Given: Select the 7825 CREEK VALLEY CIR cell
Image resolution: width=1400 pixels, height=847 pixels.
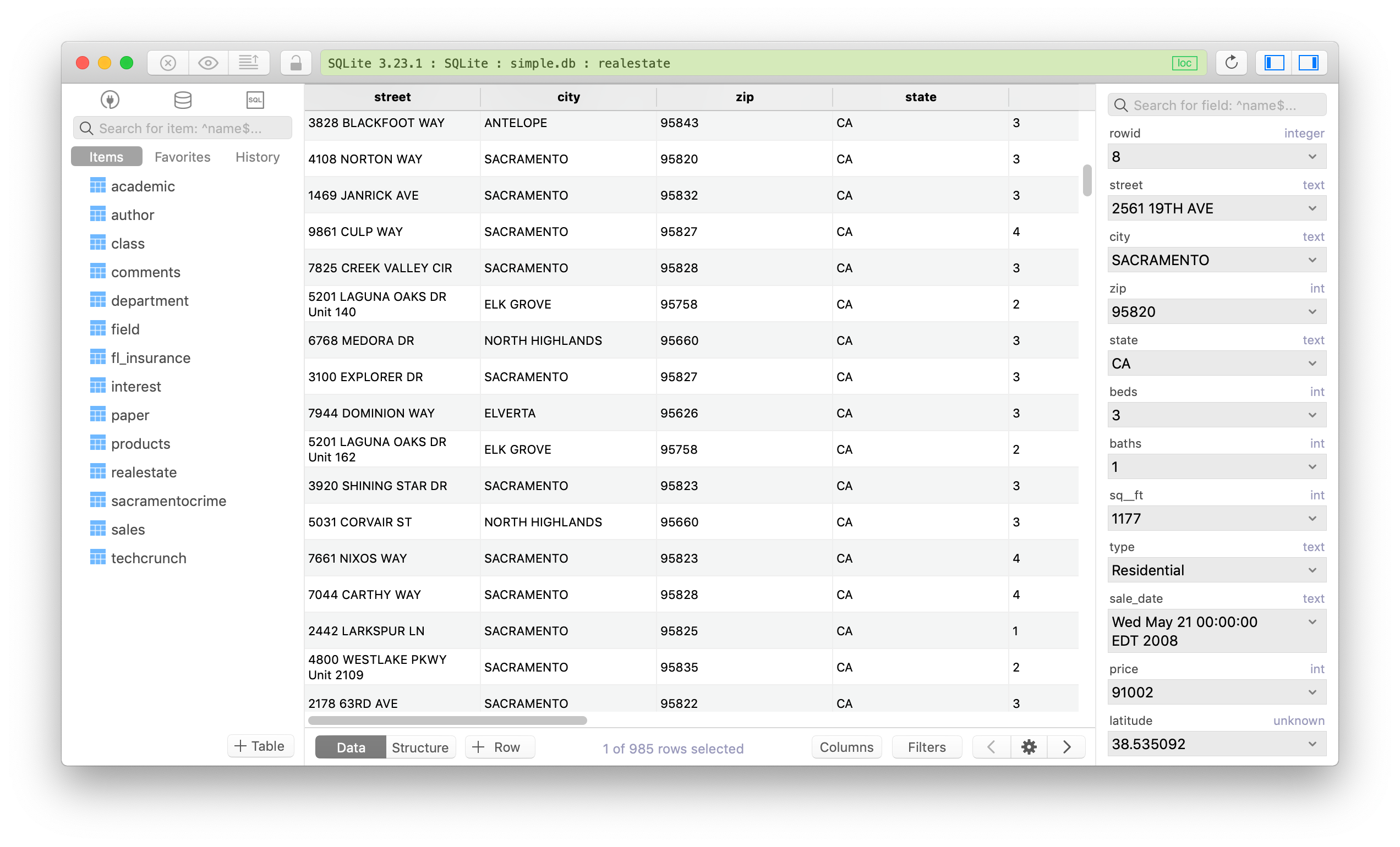Looking at the screenshot, I should pos(392,268).
